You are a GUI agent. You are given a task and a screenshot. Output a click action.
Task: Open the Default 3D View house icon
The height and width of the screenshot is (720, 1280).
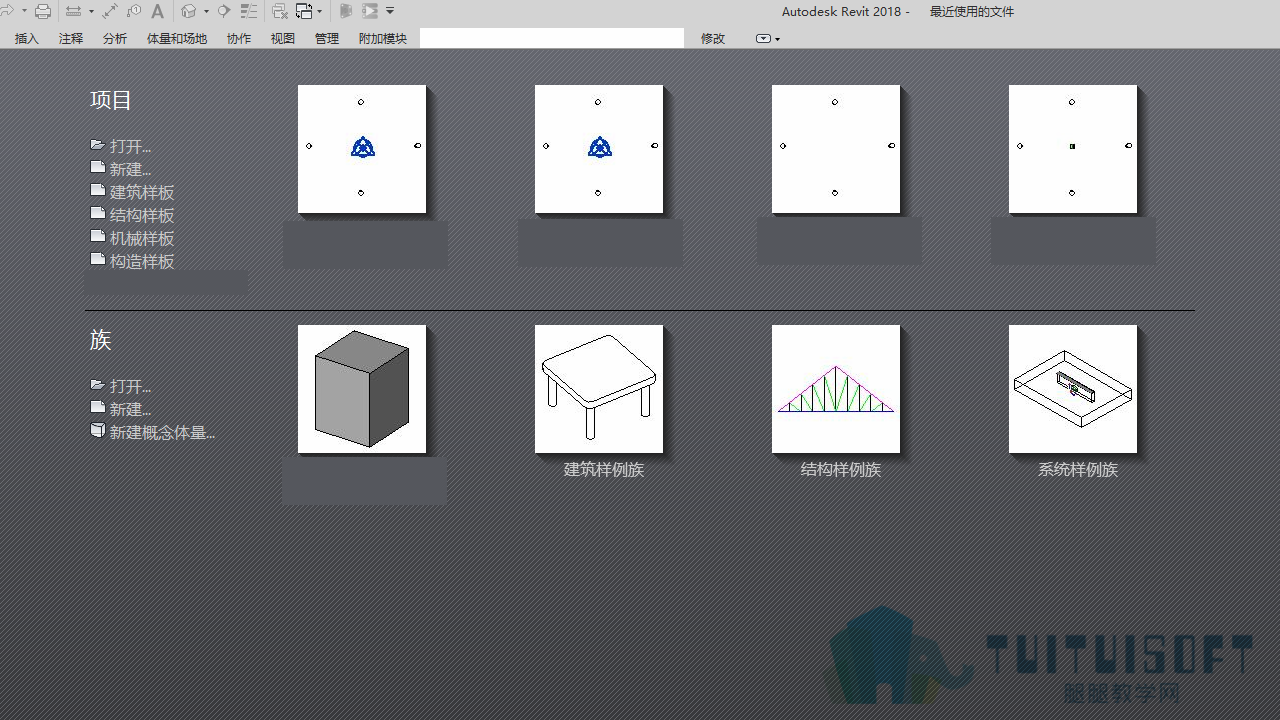tap(189, 11)
